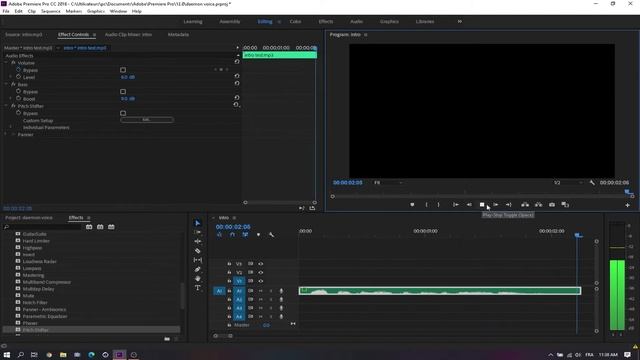Open the Button Editor plus icon
The image size is (640, 360).
[x=628, y=205]
